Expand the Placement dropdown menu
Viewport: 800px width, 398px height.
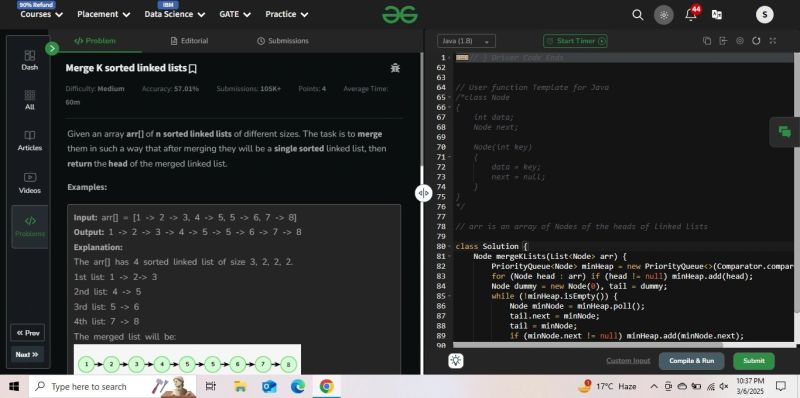tap(104, 14)
